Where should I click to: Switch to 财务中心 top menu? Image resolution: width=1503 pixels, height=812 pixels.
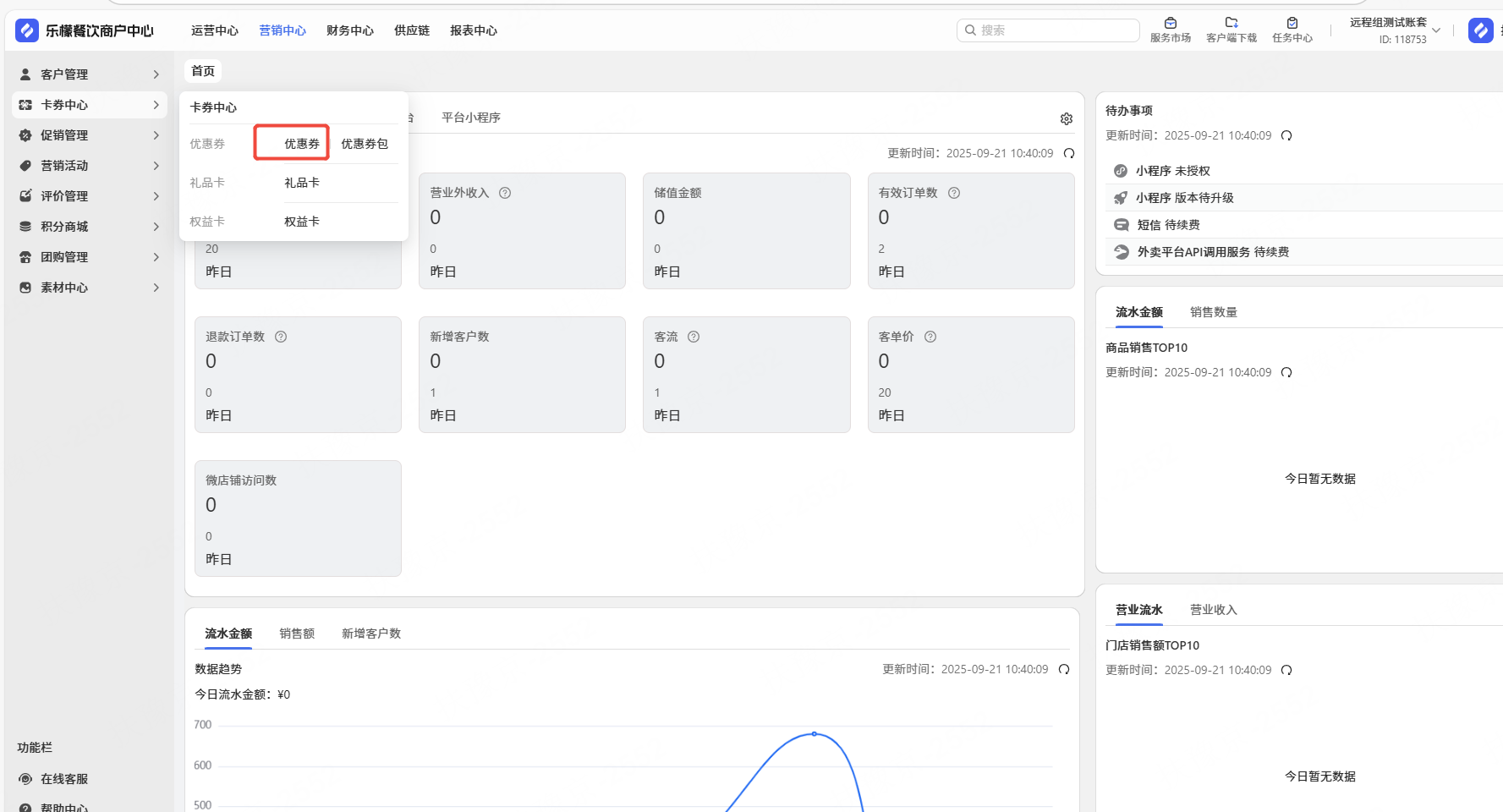[x=350, y=30]
